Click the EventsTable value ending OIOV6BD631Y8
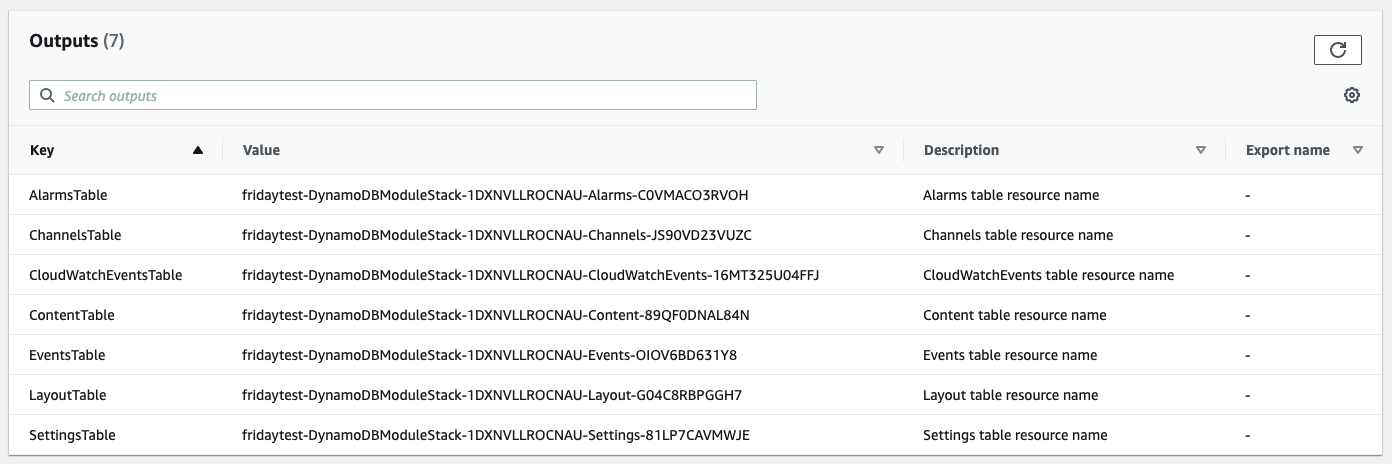The image size is (1392, 464). (490, 355)
